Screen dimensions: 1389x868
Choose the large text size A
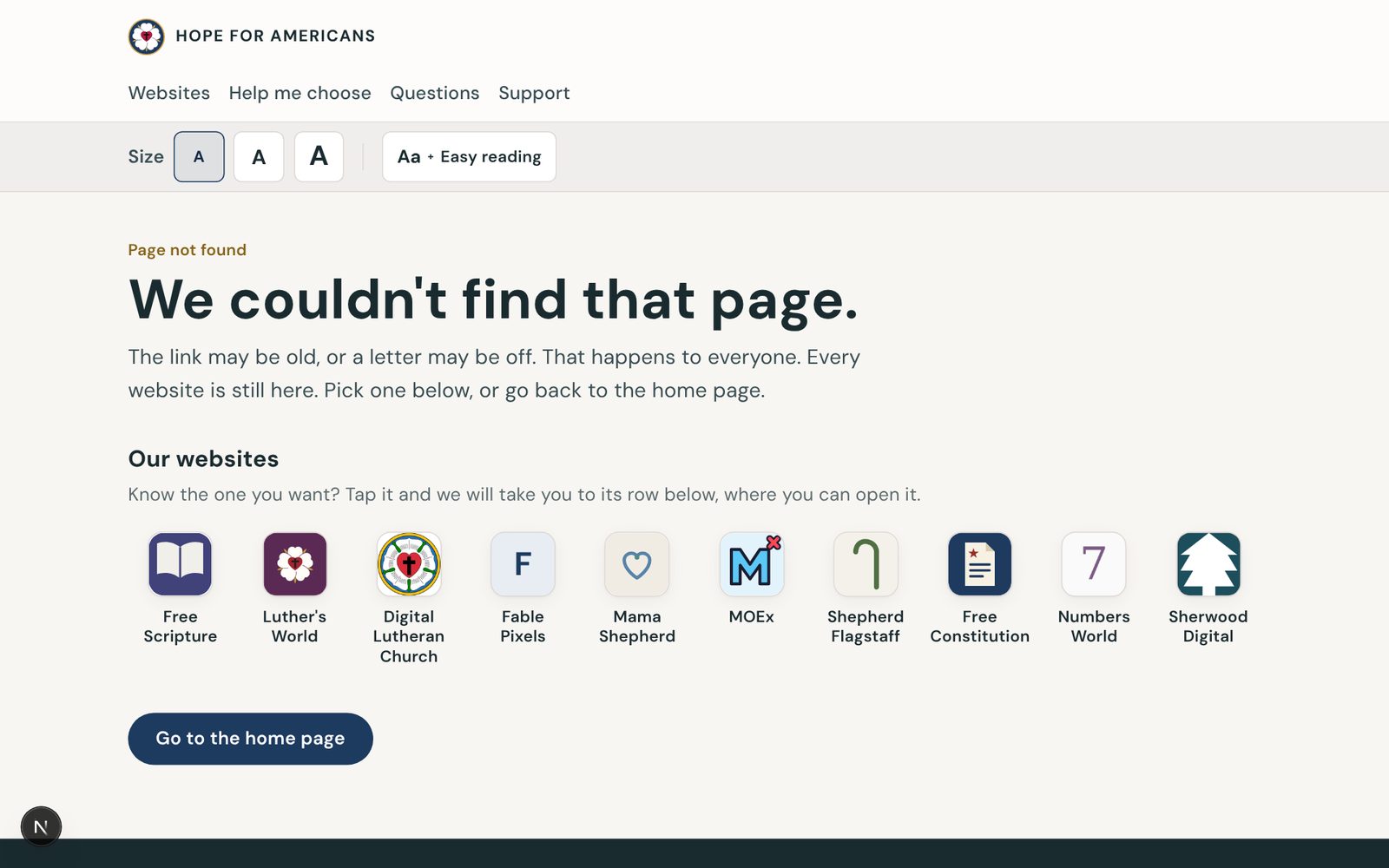[x=319, y=157]
